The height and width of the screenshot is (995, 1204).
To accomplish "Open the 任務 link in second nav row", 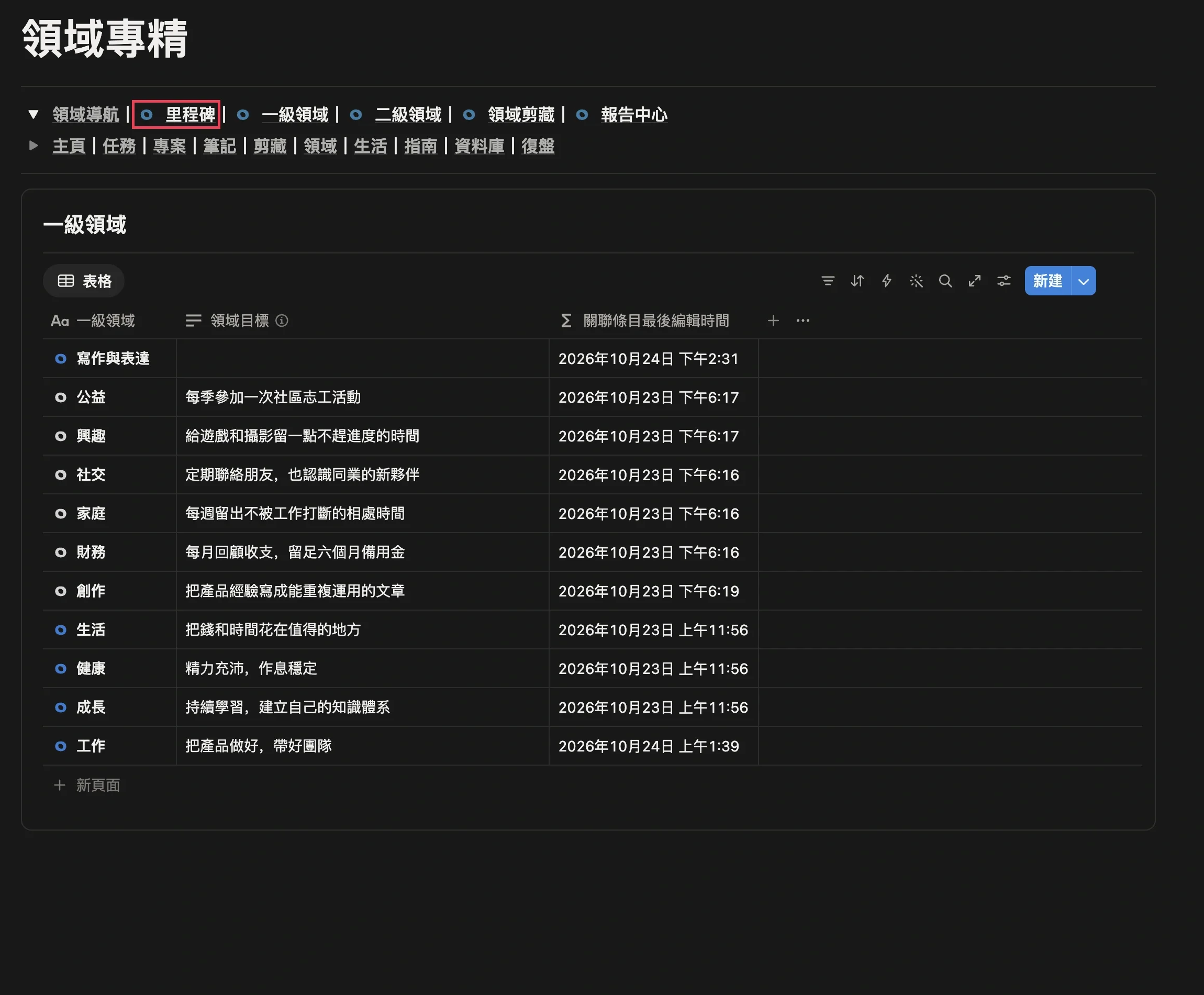I will 119,146.
